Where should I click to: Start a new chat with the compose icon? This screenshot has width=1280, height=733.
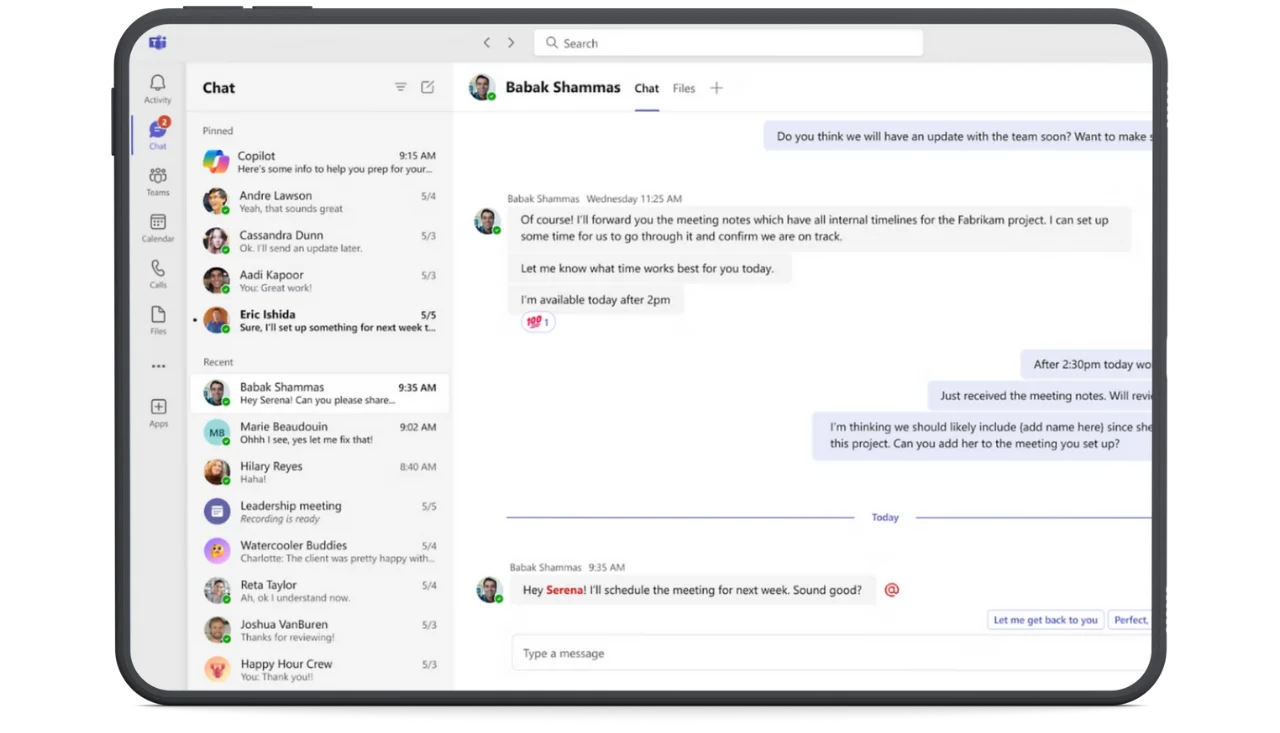[428, 87]
